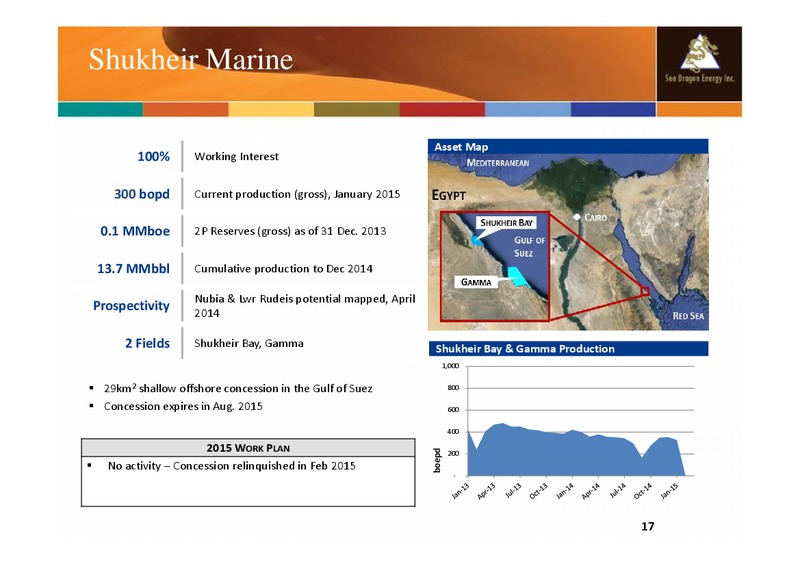Viewport: 800px width, 566px height.
Task: Click the '2015 Work Plan' table header
Action: point(248,448)
